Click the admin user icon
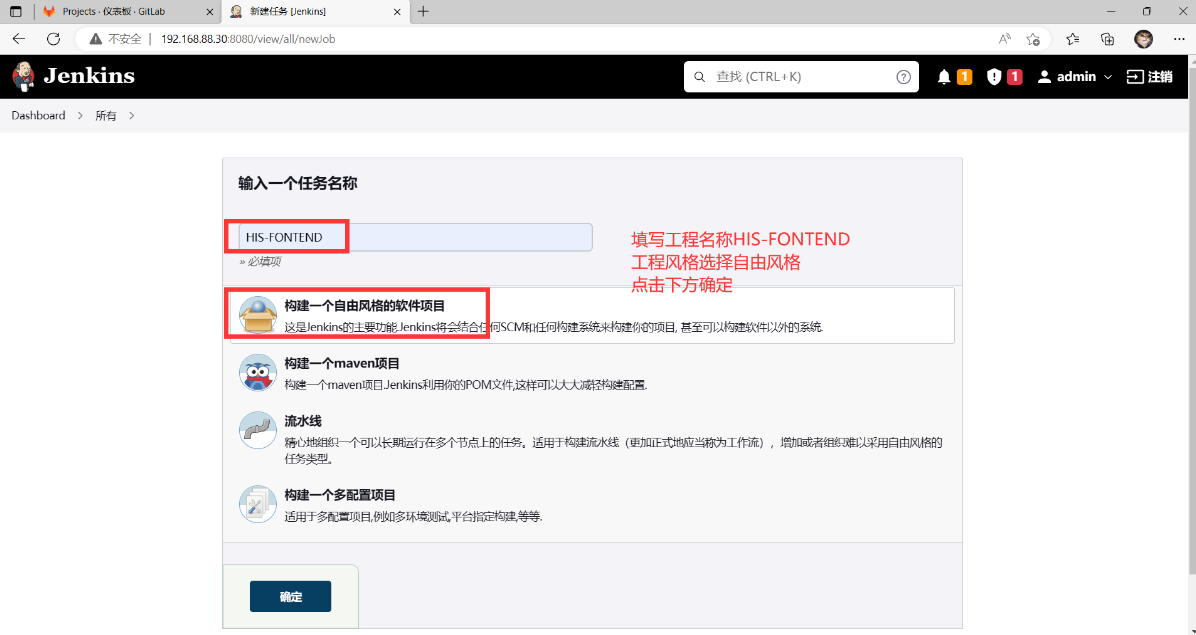 pos(1044,77)
